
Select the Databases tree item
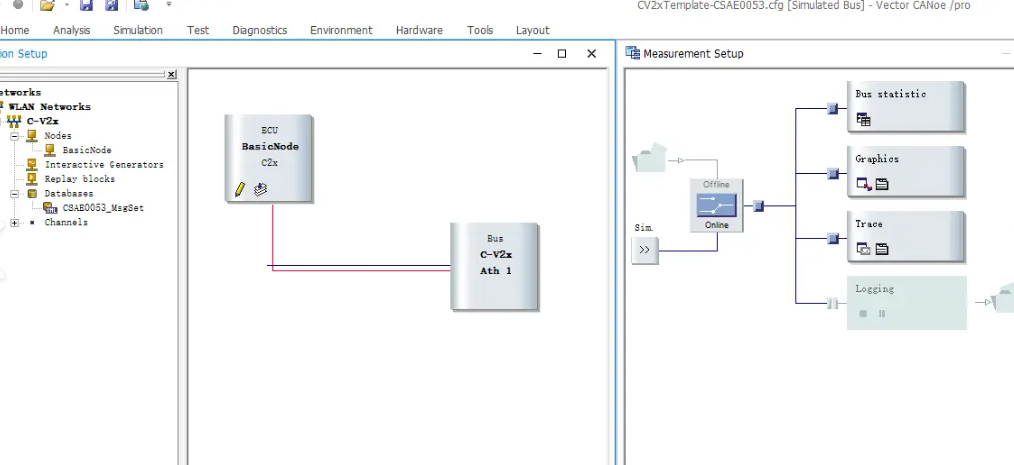pos(69,193)
